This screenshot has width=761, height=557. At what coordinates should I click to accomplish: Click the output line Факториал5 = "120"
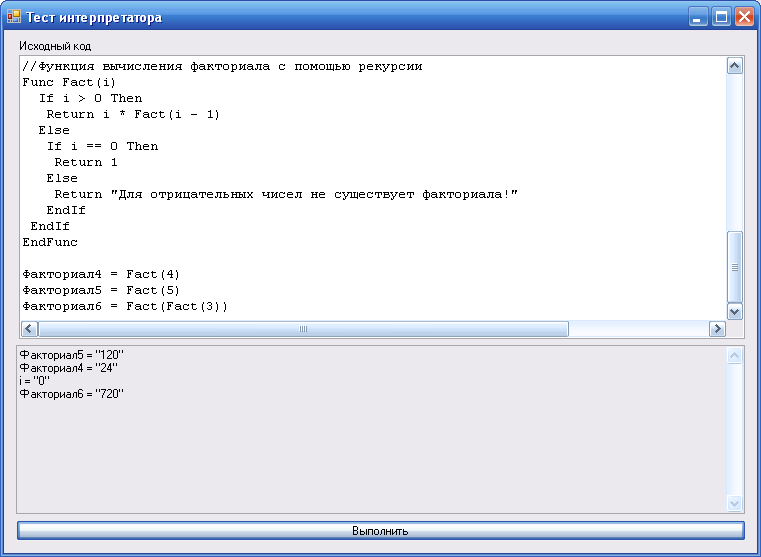point(72,355)
